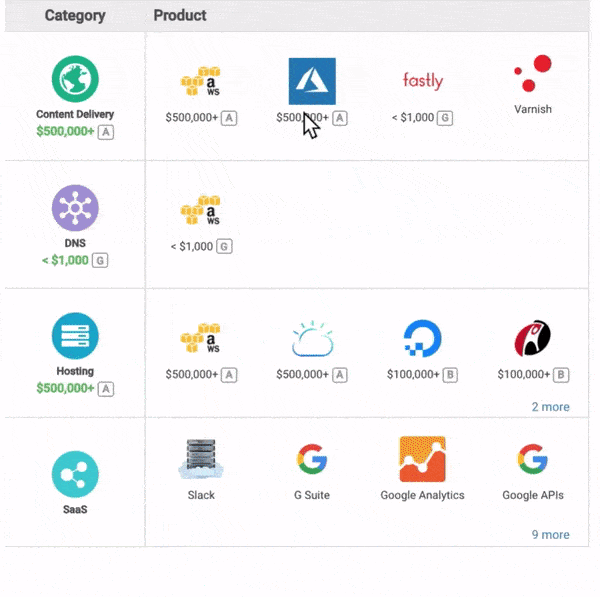Click $500,000+ spend under IBM Cloud
This screenshot has height=597, width=600.
click(302, 374)
